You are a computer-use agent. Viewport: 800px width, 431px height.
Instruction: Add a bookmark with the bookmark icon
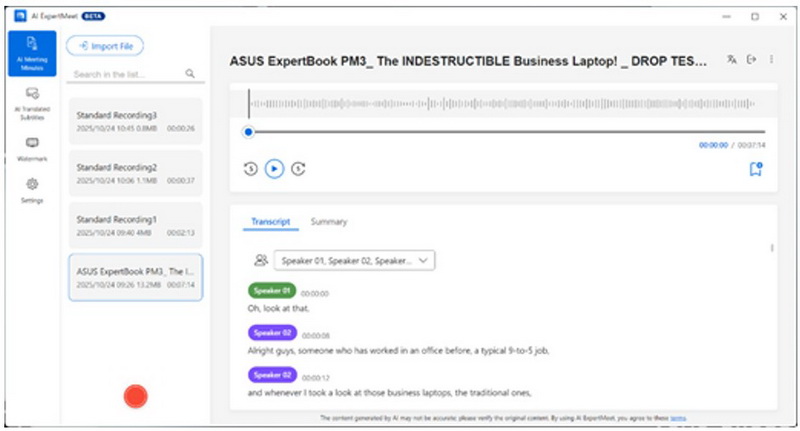click(756, 169)
